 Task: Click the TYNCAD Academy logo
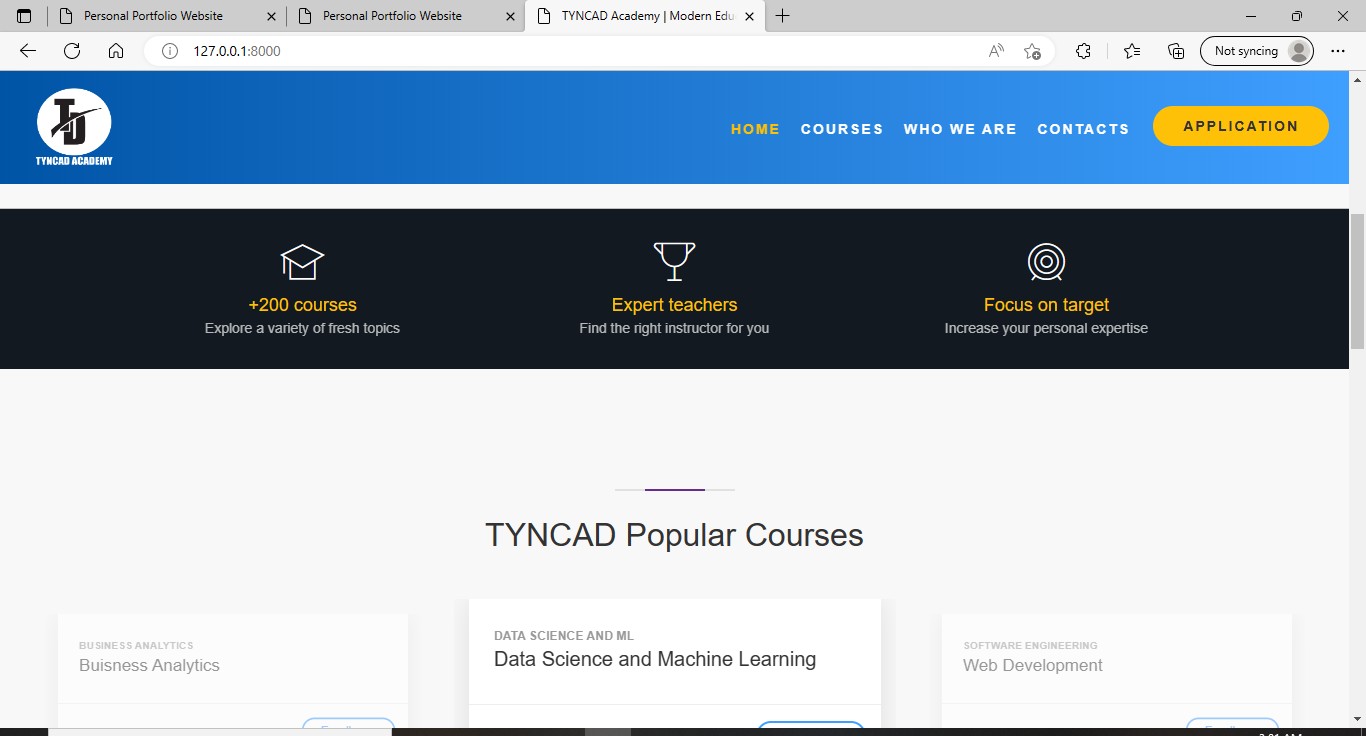pos(74,127)
